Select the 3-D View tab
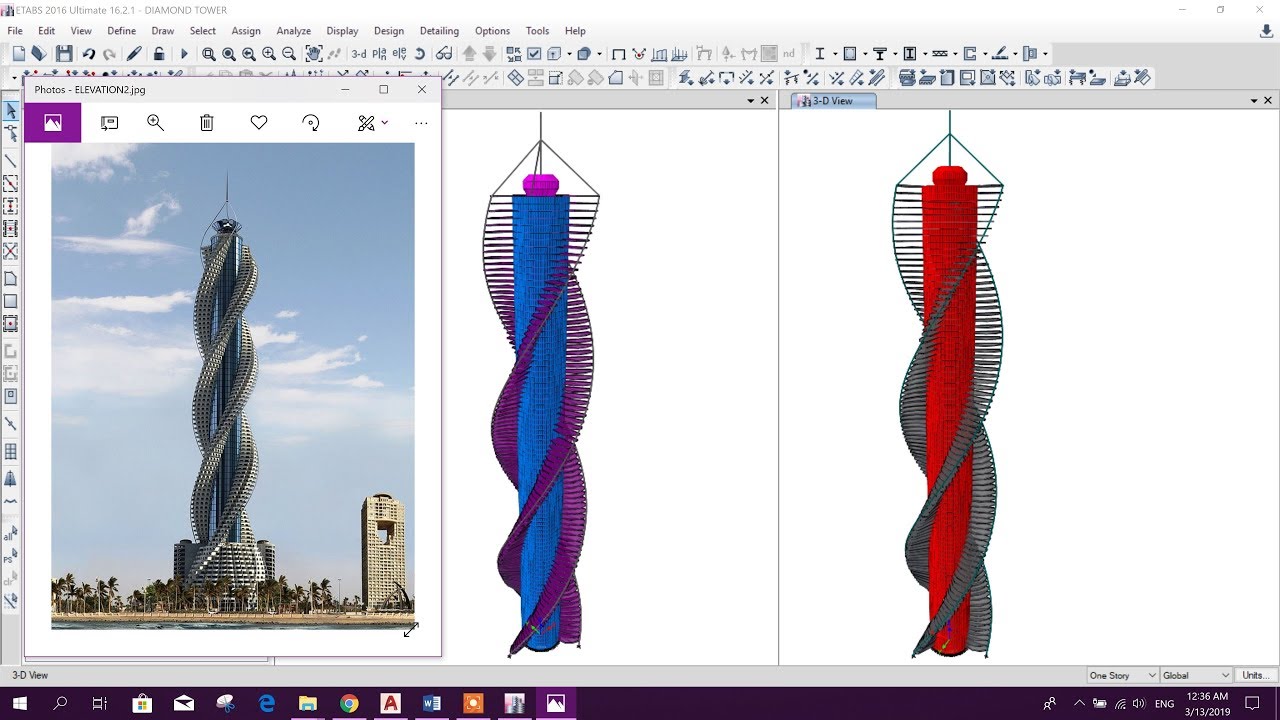 point(833,101)
